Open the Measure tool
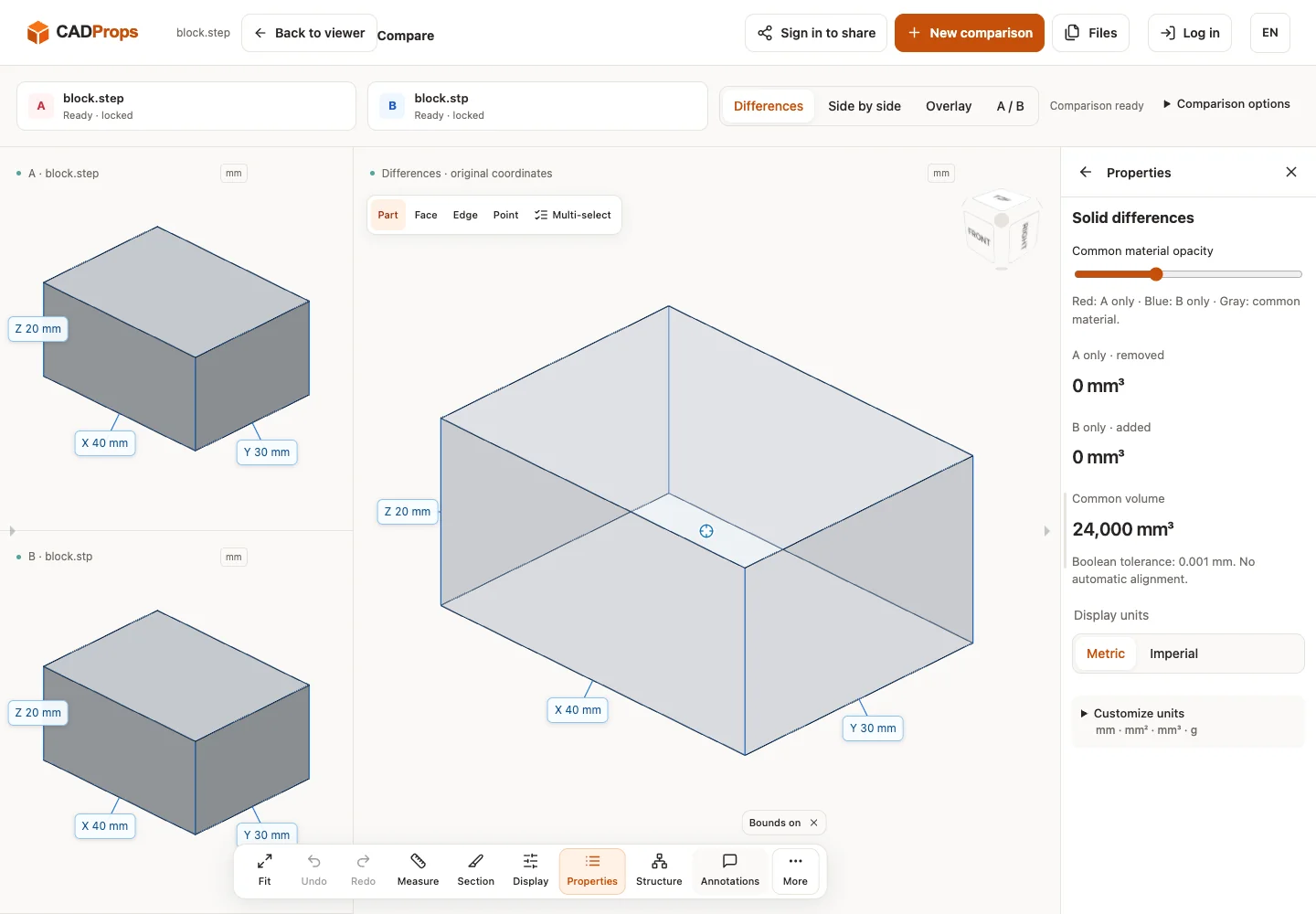 [418, 870]
